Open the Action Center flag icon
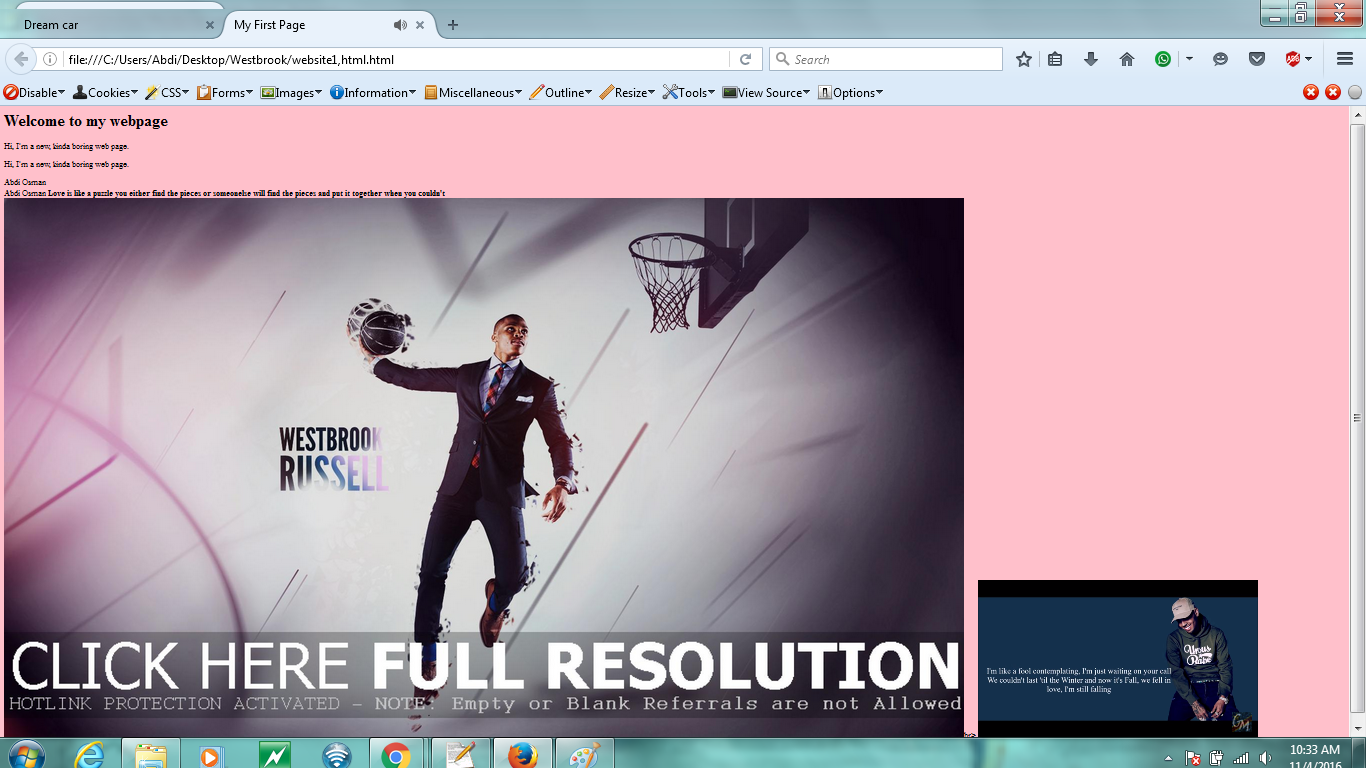Viewport: 1366px width, 768px height. 1193,758
